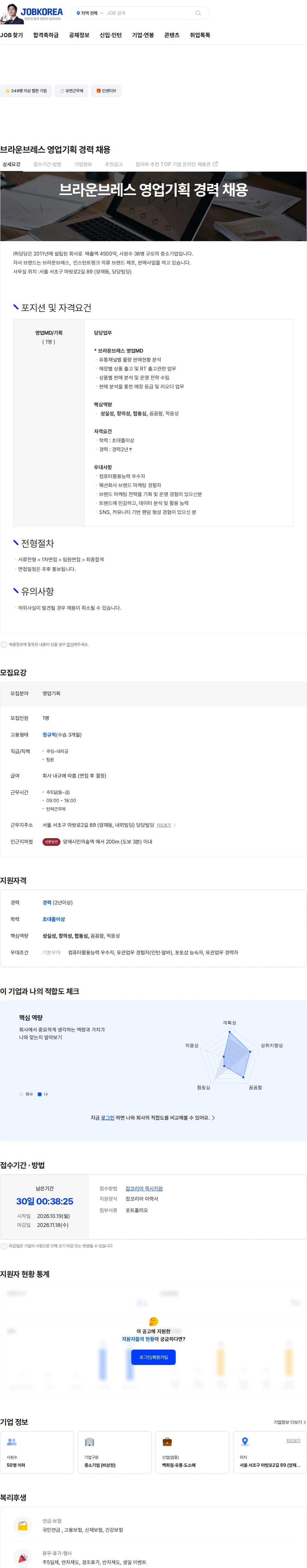307x1568 pixels.
Task: Open 지도보기 link beside 근무지주소
Action: pyautogui.click(x=163, y=825)
